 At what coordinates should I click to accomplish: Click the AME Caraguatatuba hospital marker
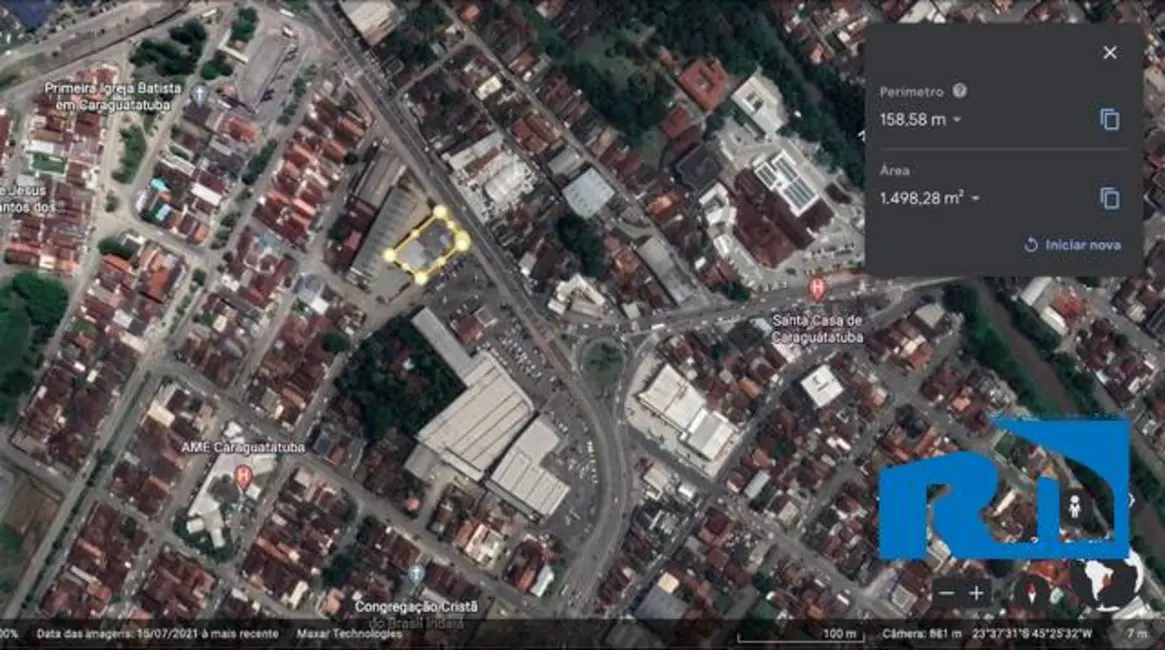pyautogui.click(x=242, y=477)
